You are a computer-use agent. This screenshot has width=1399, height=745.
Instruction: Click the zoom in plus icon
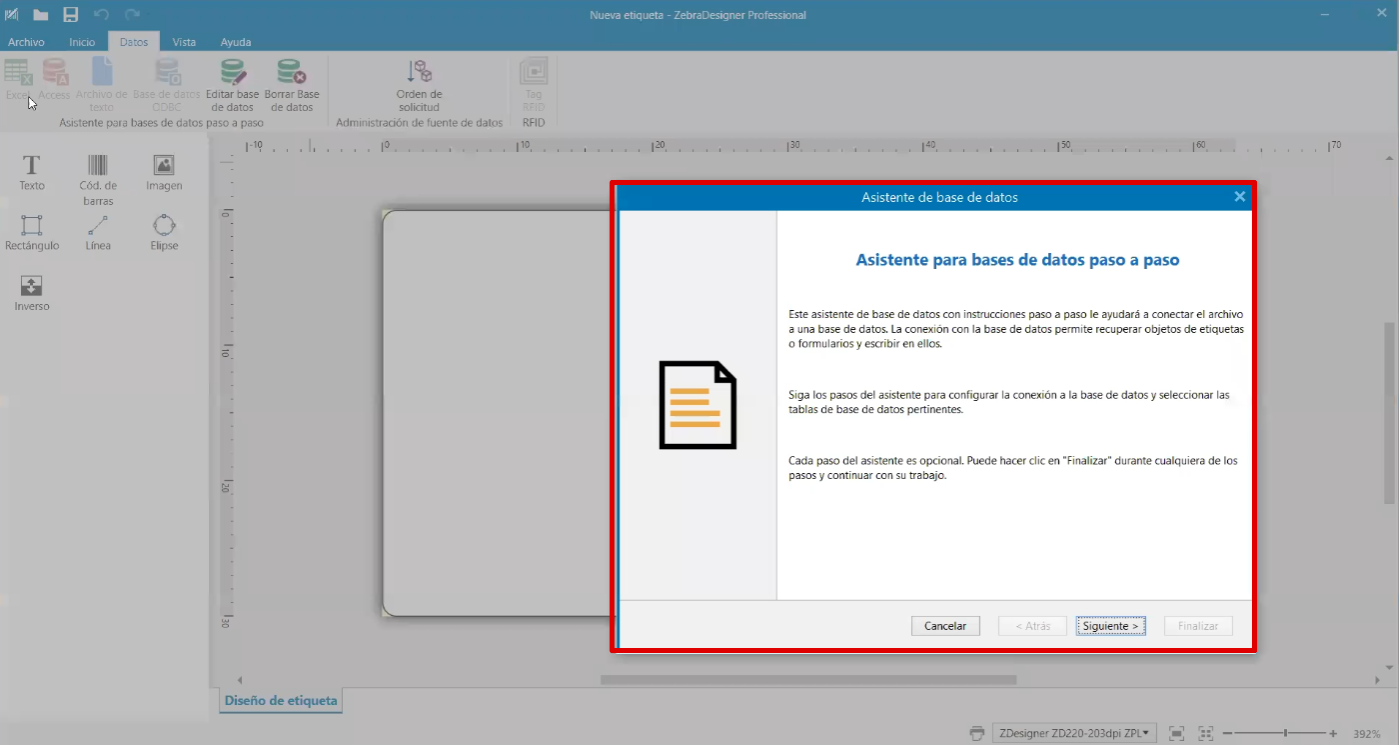[1333, 733]
